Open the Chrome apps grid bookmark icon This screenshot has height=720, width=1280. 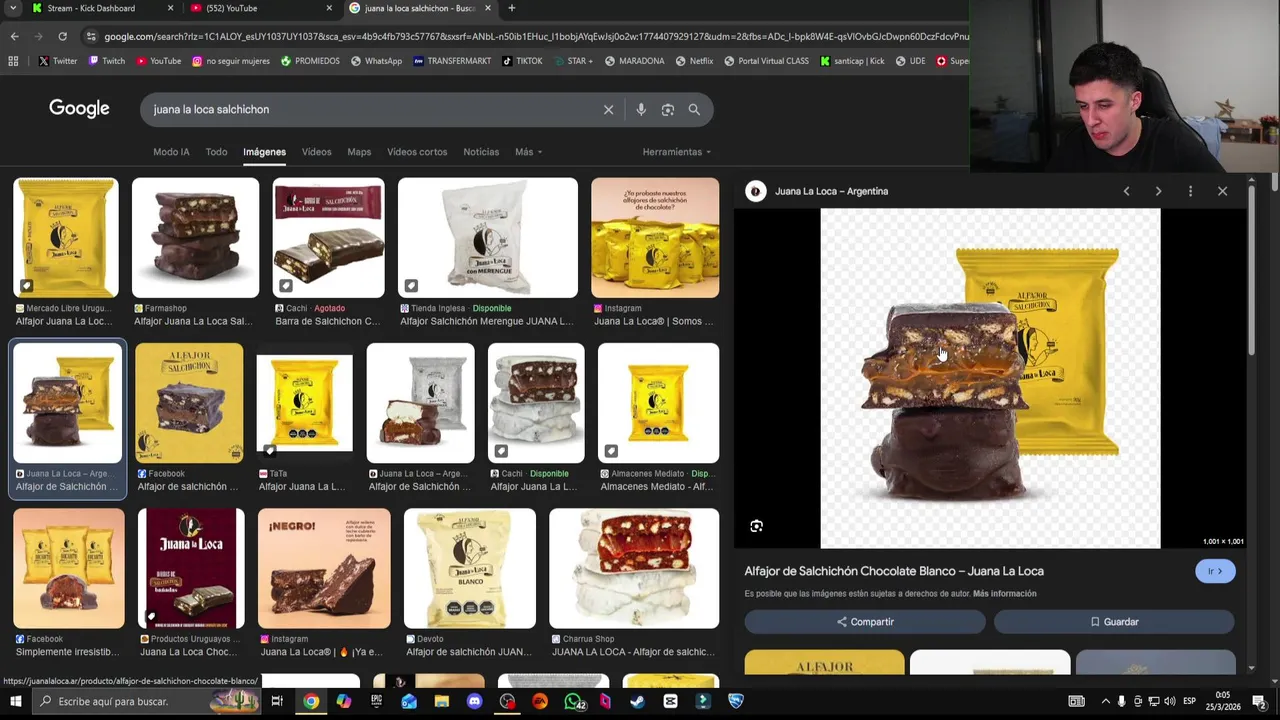click(13, 61)
